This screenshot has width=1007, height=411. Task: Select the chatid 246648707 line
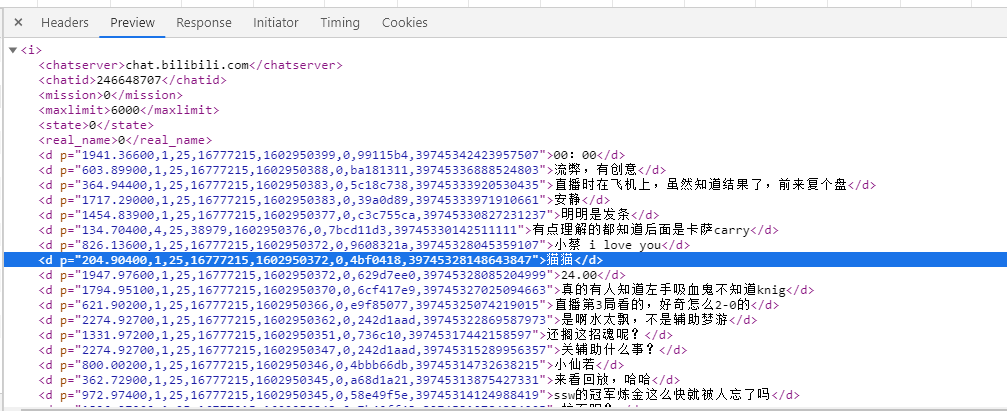click(132, 80)
